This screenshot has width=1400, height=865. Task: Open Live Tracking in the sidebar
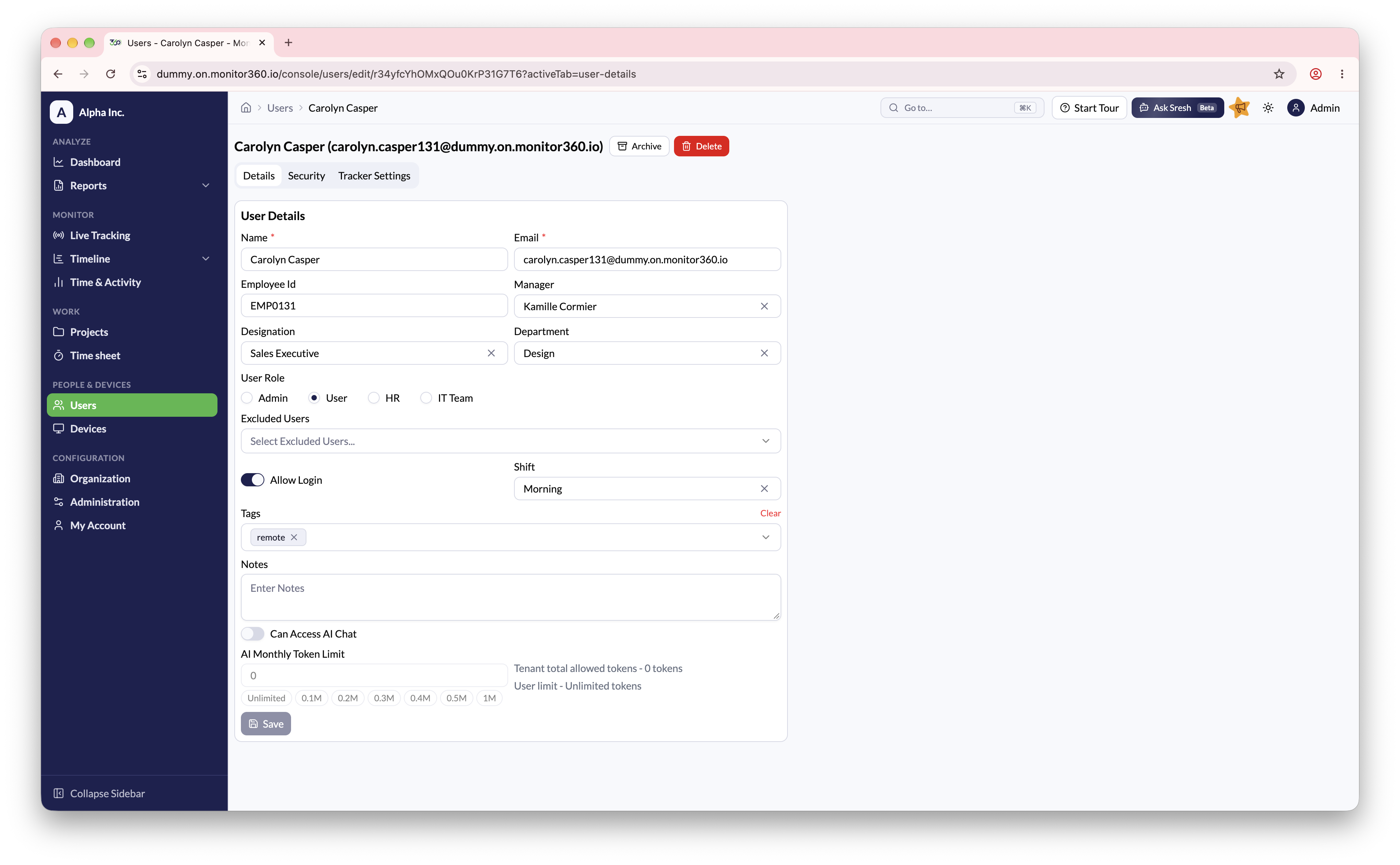point(132,235)
